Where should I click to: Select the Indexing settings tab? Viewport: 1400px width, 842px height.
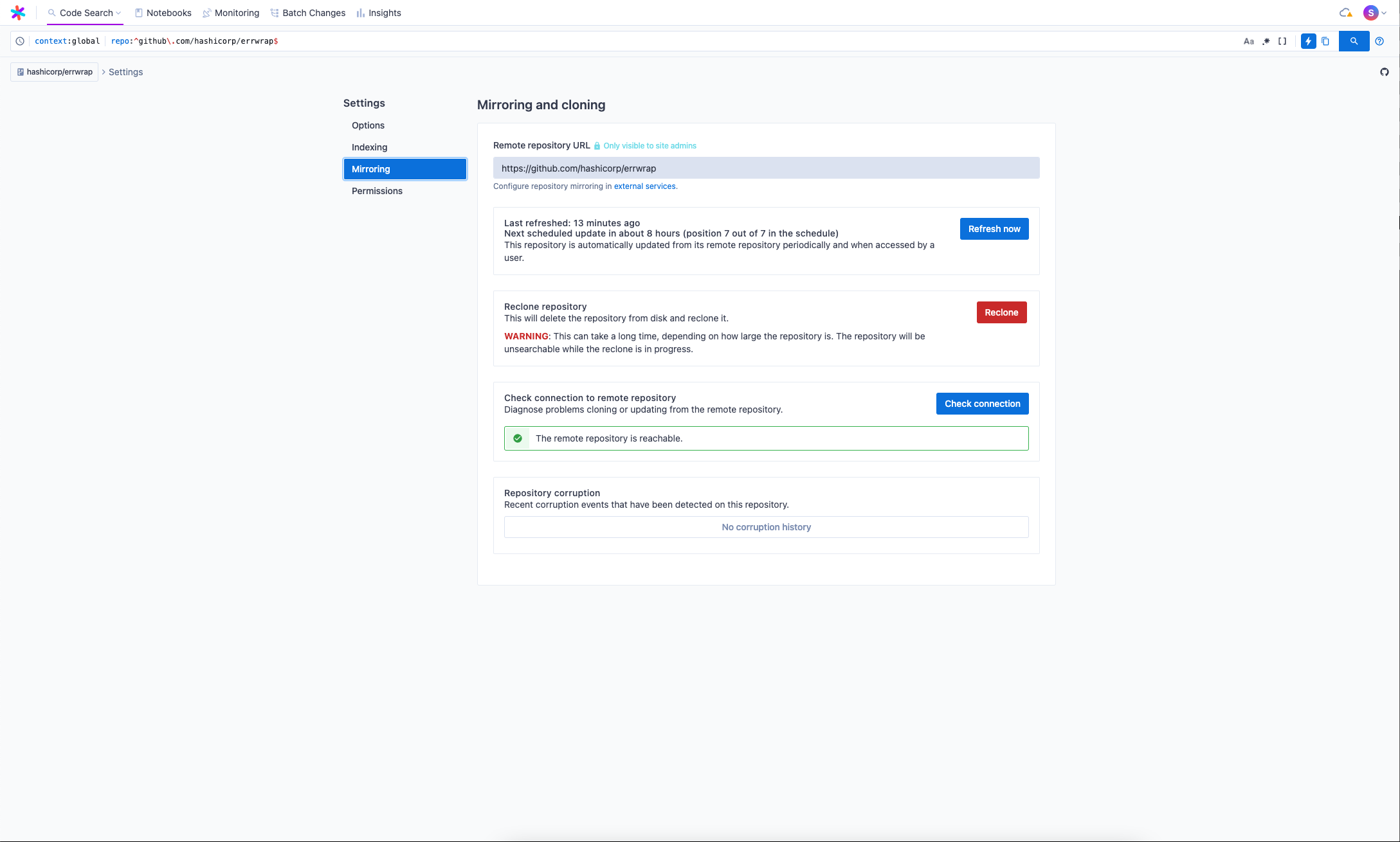coord(370,147)
